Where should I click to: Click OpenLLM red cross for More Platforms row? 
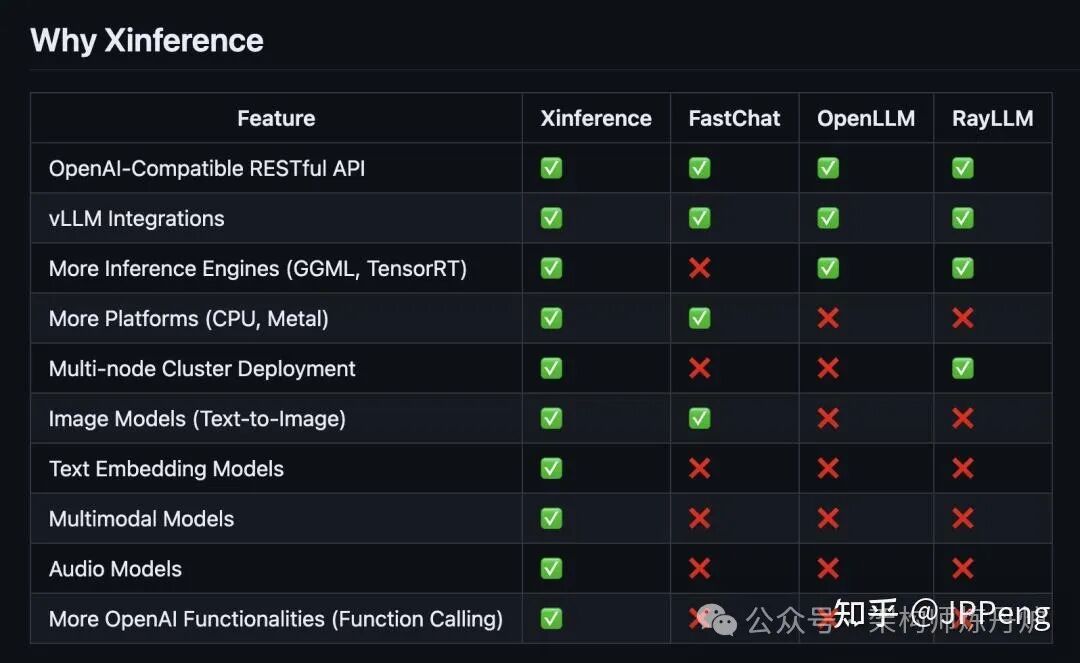point(828,318)
